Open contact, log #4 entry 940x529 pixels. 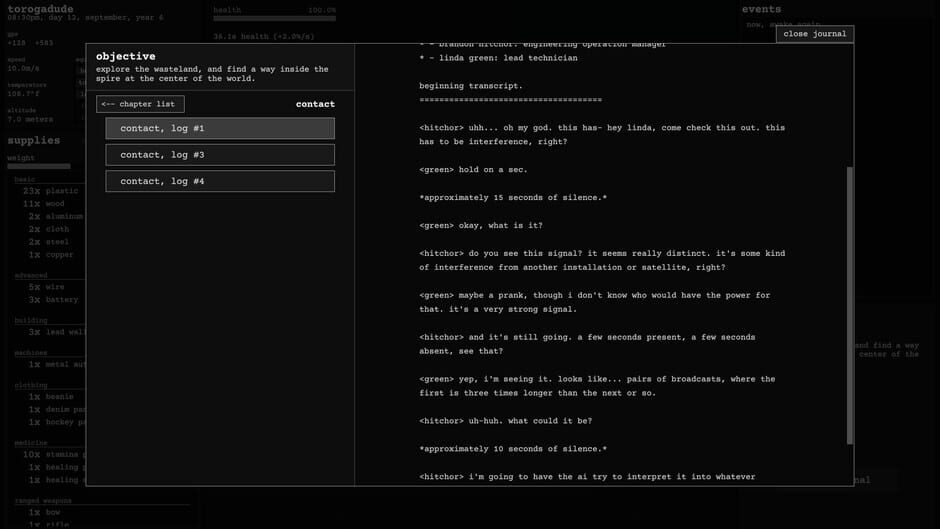pos(220,181)
